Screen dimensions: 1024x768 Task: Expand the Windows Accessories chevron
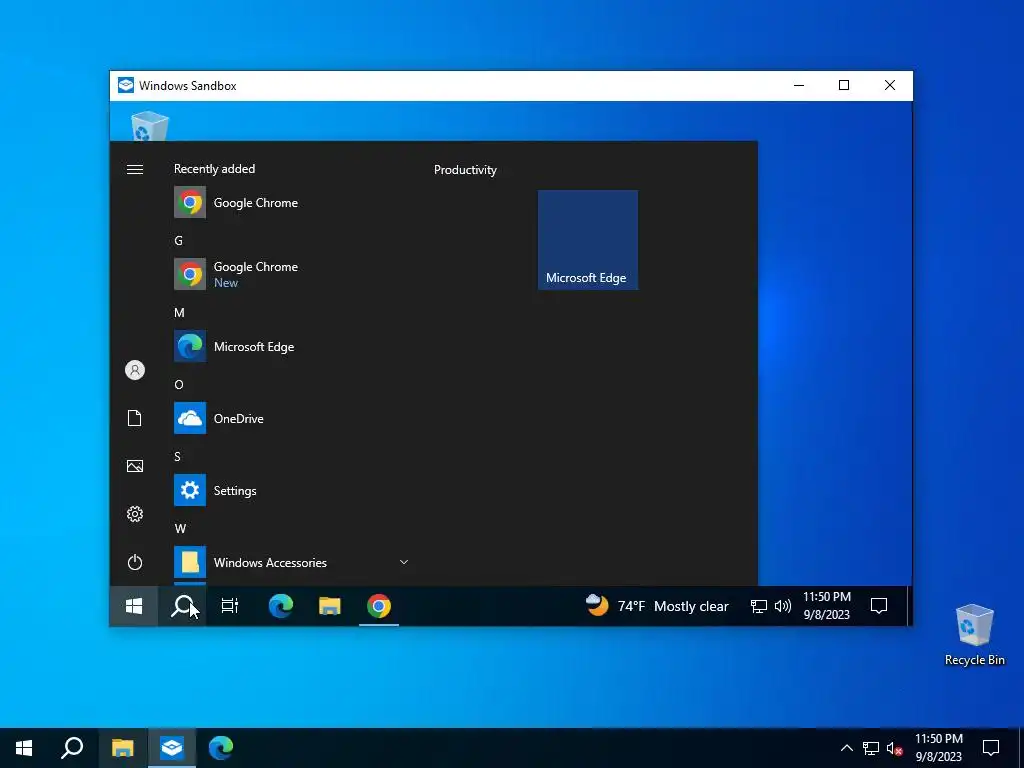tap(404, 562)
